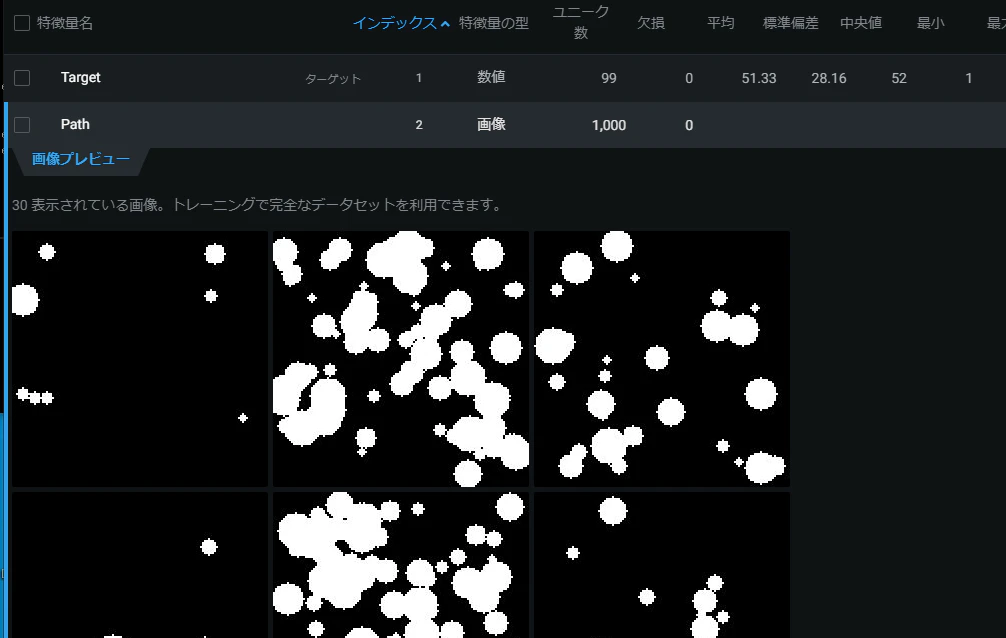1006x638 pixels.
Task: Sort by the ユニーク数 column header
Action: (581, 22)
